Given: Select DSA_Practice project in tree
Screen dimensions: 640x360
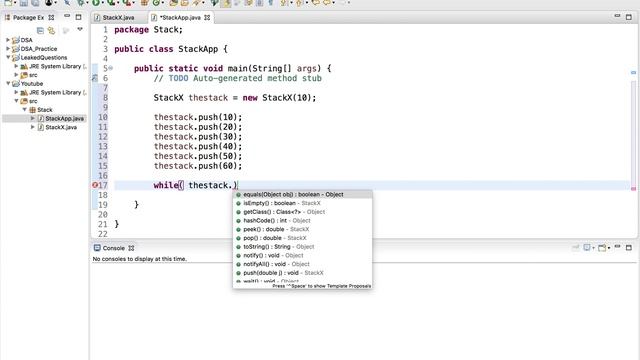Looking at the screenshot, I should tap(39, 49).
